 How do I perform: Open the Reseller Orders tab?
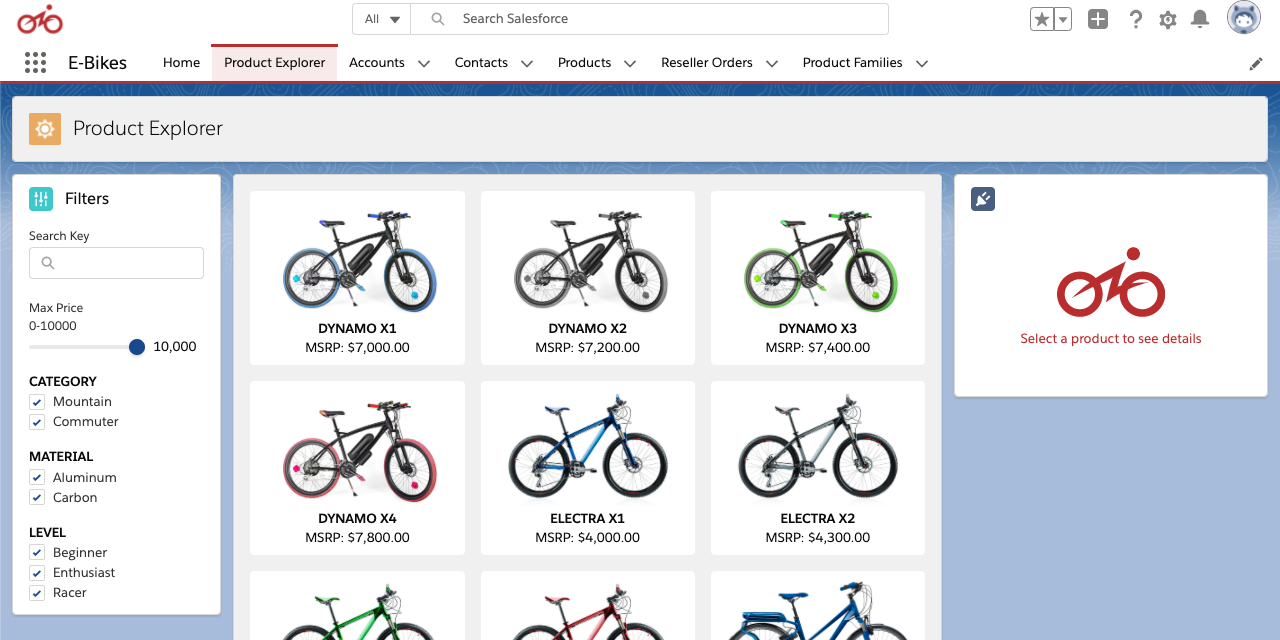click(x=706, y=62)
